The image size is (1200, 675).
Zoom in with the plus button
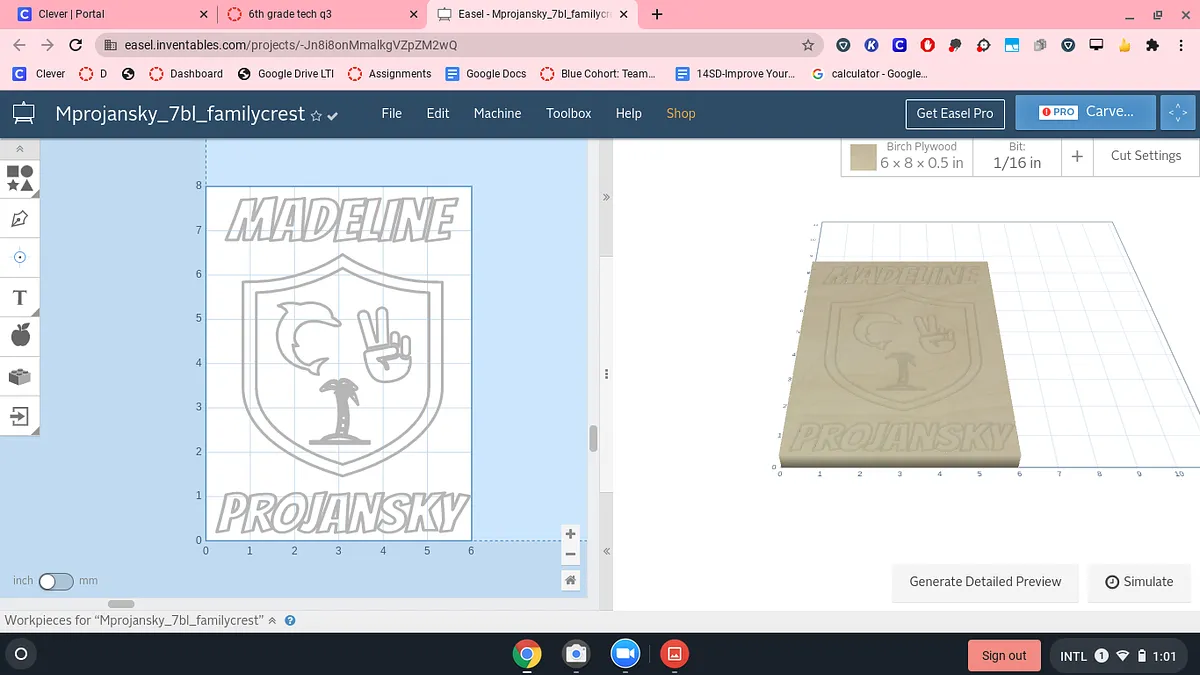571,534
